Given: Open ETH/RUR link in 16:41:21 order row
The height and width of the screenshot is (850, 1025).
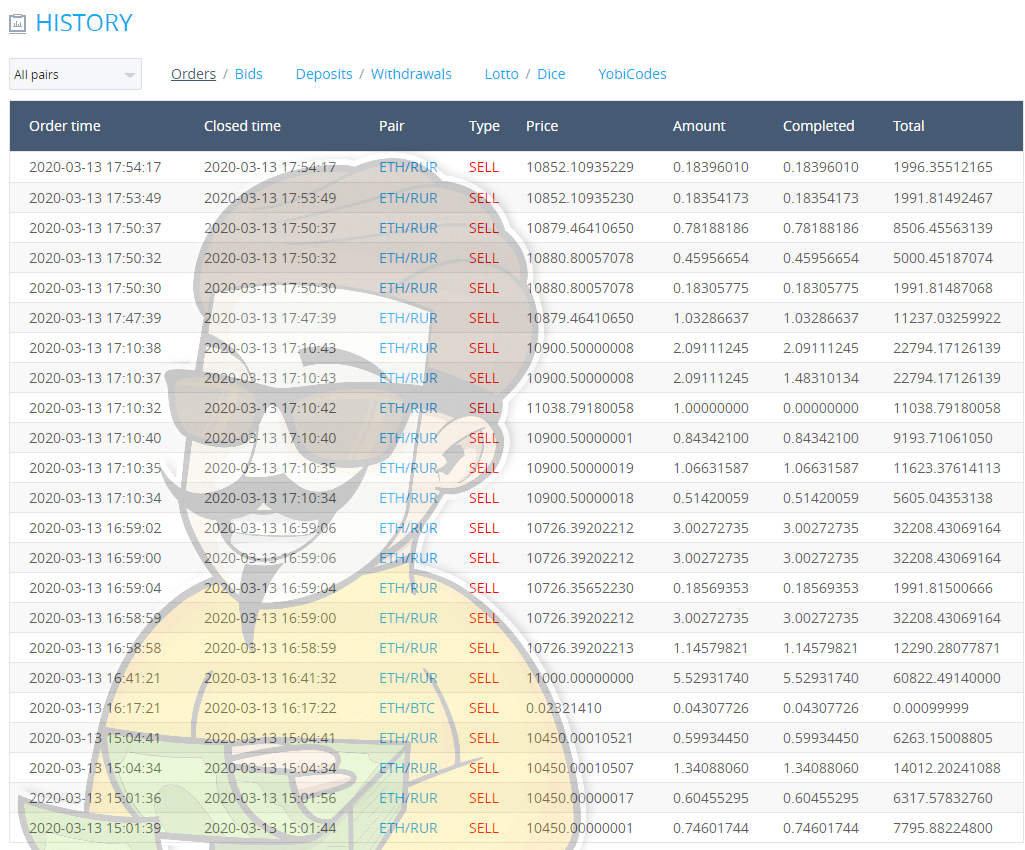Looking at the screenshot, I should tap(409, 678).
